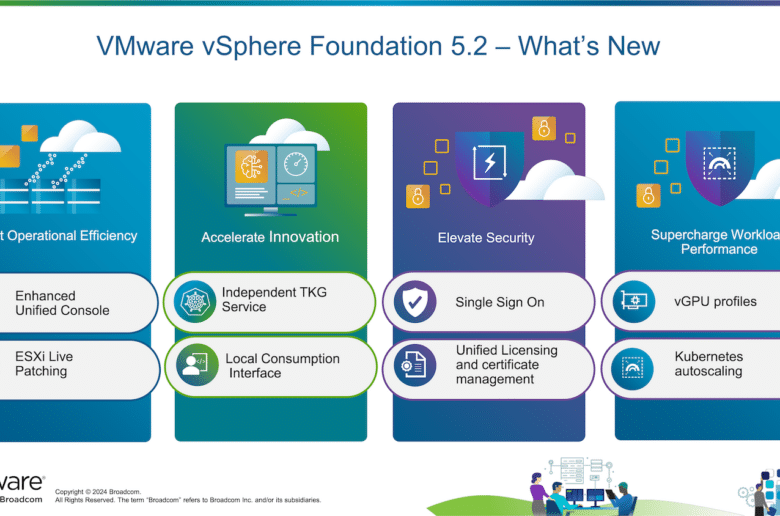This screenshot has width=780, height=516.
Task: Click the monitor illustration above Accelerate Innovation
Action: (x=270, y=180)
